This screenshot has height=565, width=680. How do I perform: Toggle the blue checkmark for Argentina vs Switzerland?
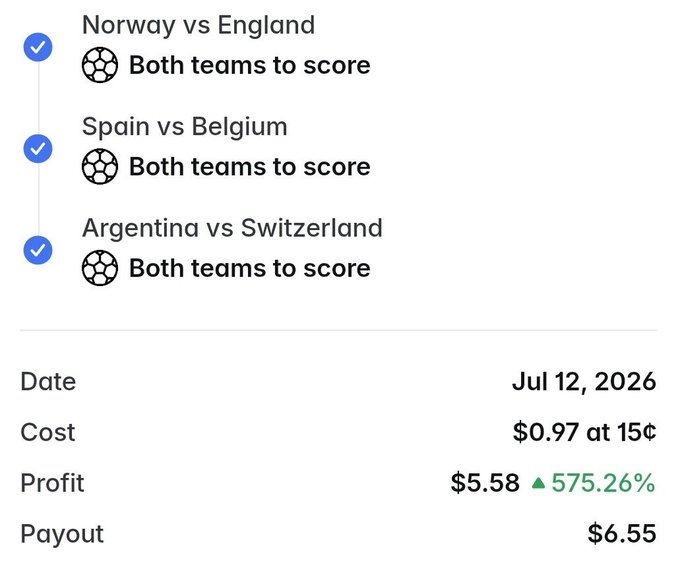pos(38,250)
